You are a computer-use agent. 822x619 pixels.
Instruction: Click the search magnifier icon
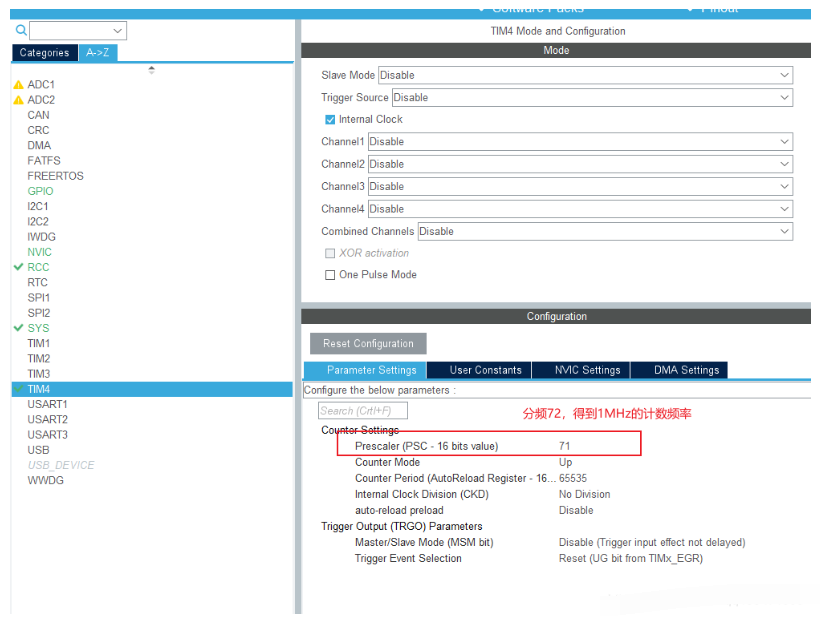[x=21, y=30]
